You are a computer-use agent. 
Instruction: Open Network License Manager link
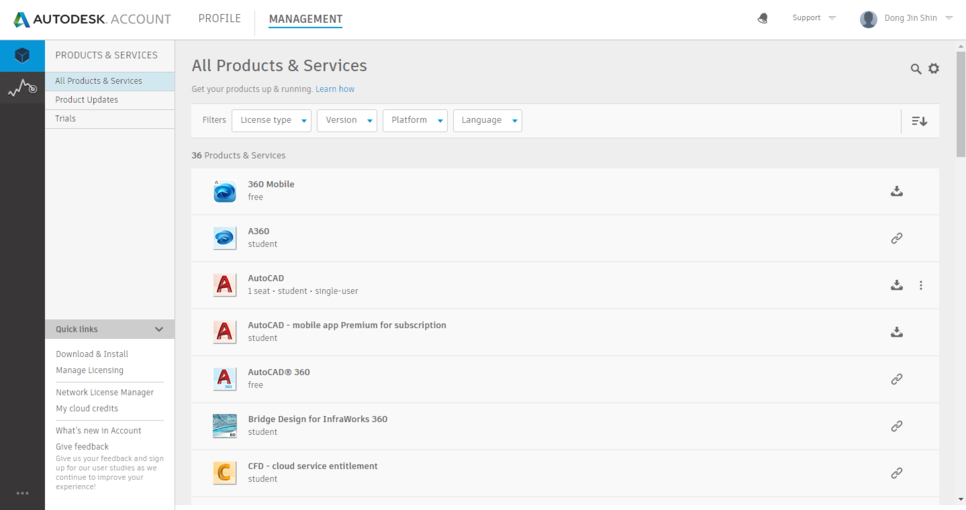105,392
